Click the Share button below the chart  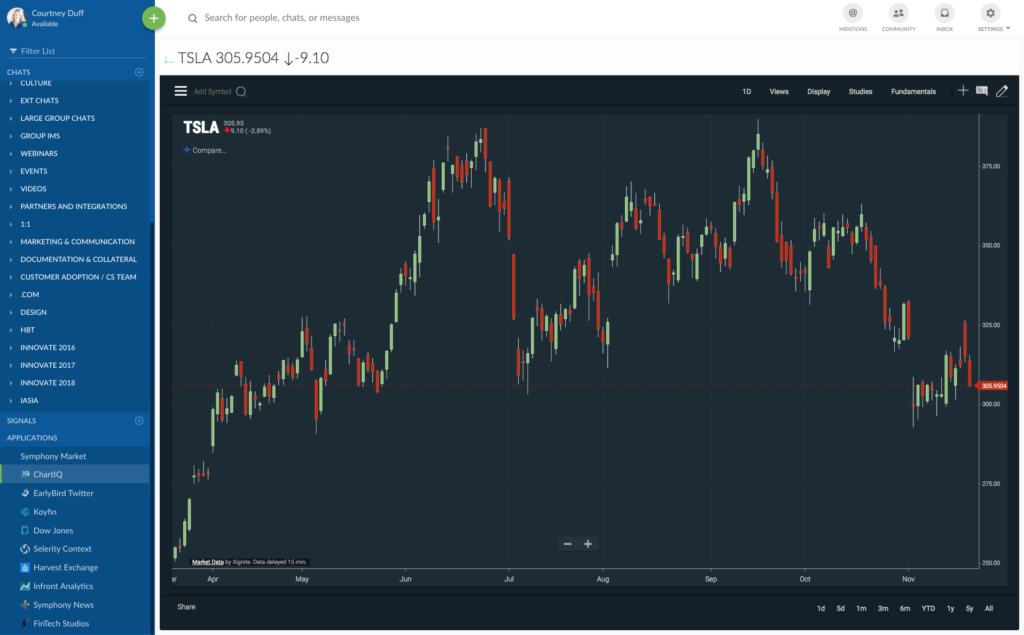click(x=186, y=607)
